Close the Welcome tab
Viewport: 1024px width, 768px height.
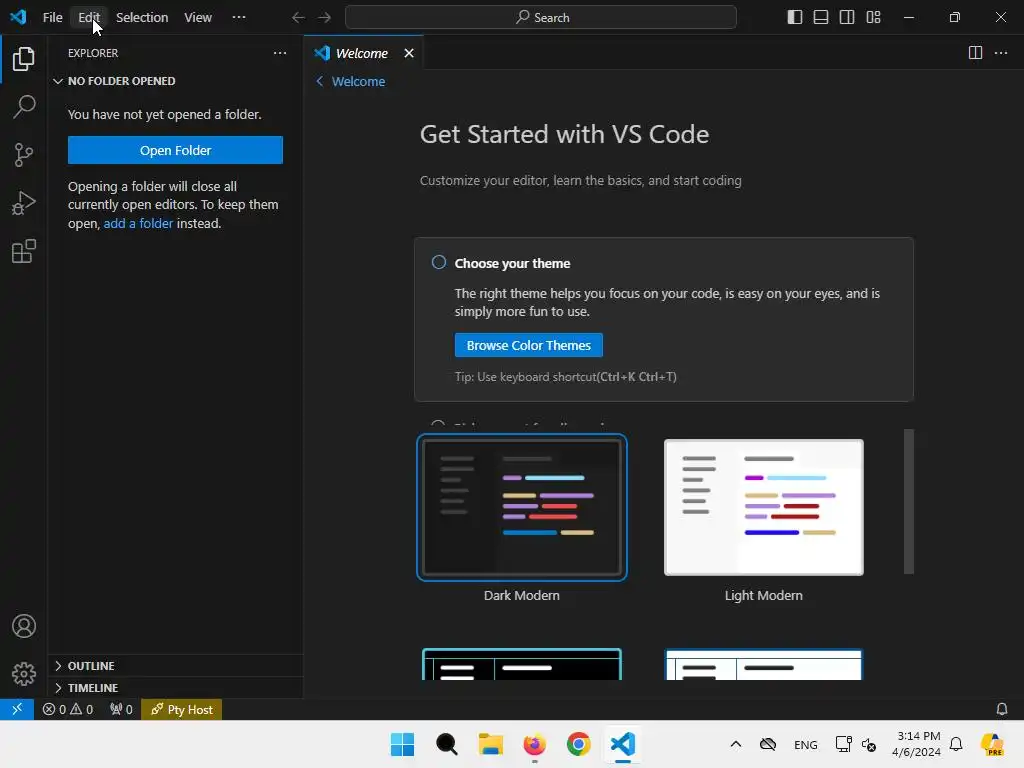(x=409, y=53)
